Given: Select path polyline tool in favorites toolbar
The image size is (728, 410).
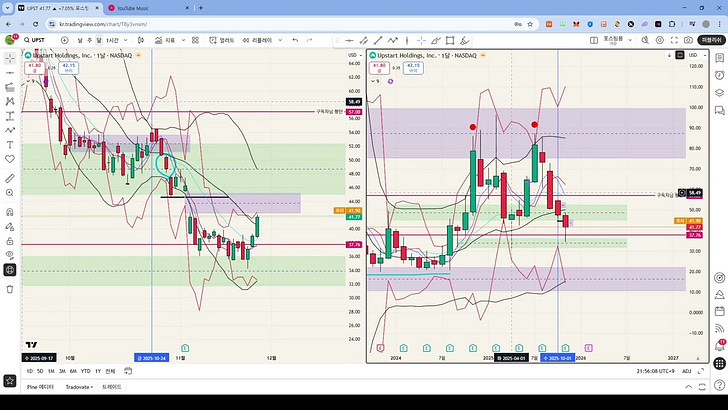Looking at the screenshot, I should click(x=393, y=41).
